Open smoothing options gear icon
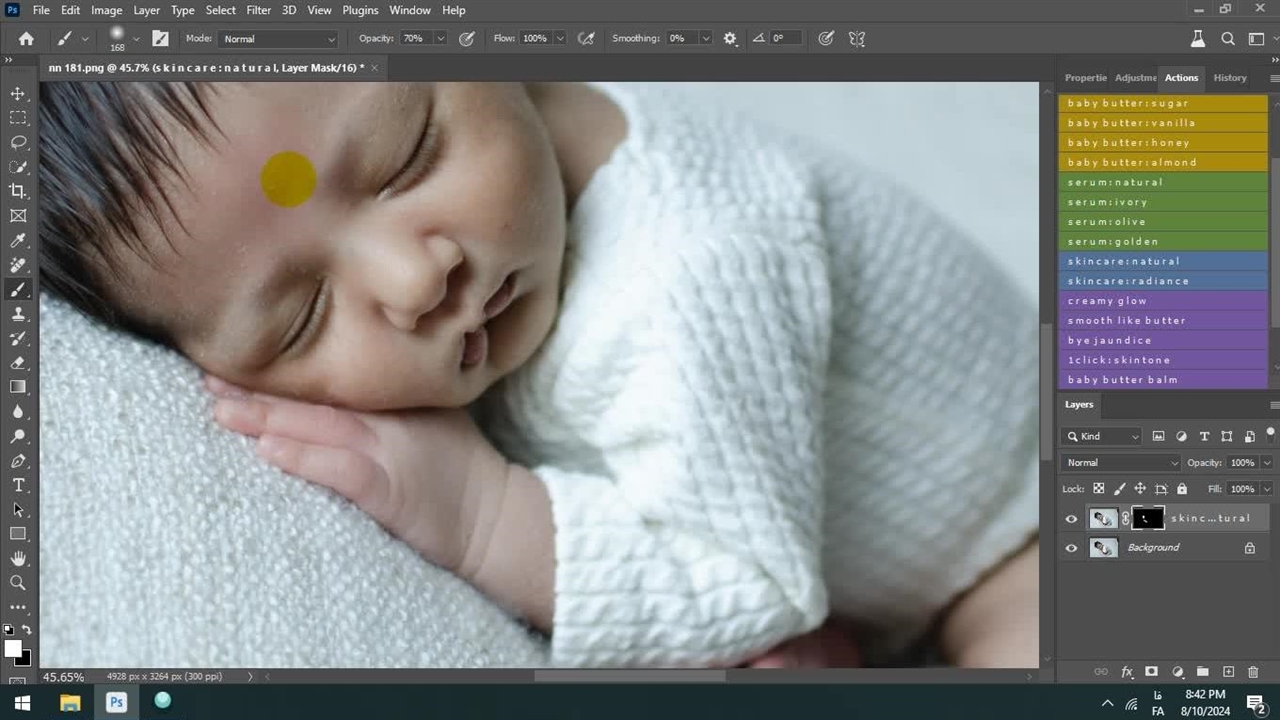Image resolution: width=1280 pixels, height=720 pixels. coord(730,39)
